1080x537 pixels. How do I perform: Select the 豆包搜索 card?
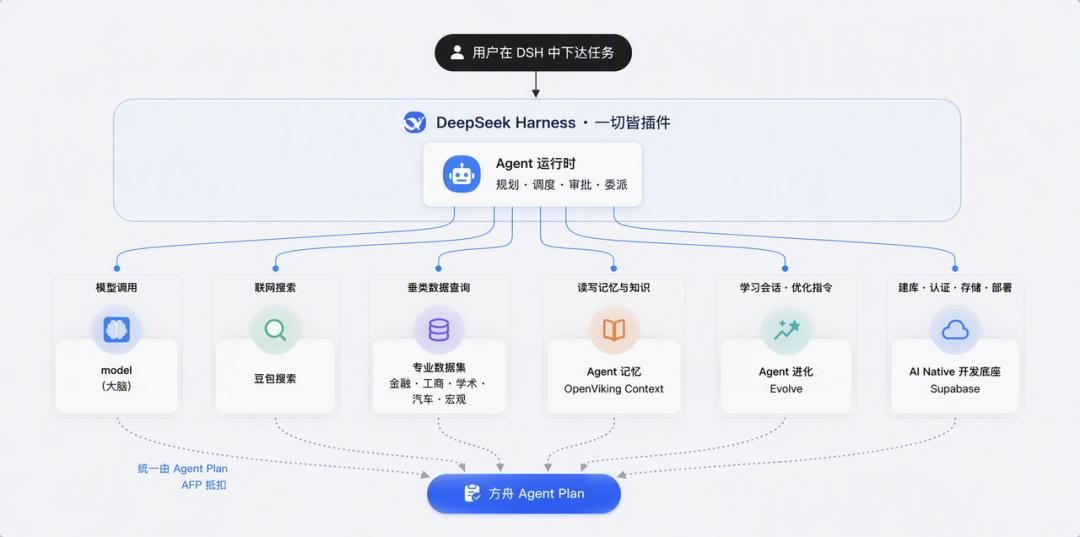coord(276,377)
